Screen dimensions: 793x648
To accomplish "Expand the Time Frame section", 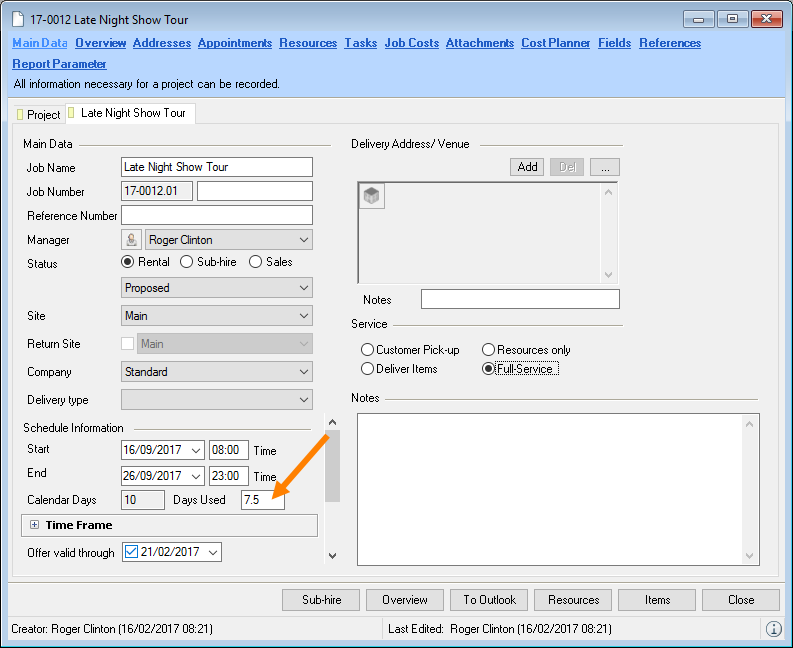I will 34,525.
